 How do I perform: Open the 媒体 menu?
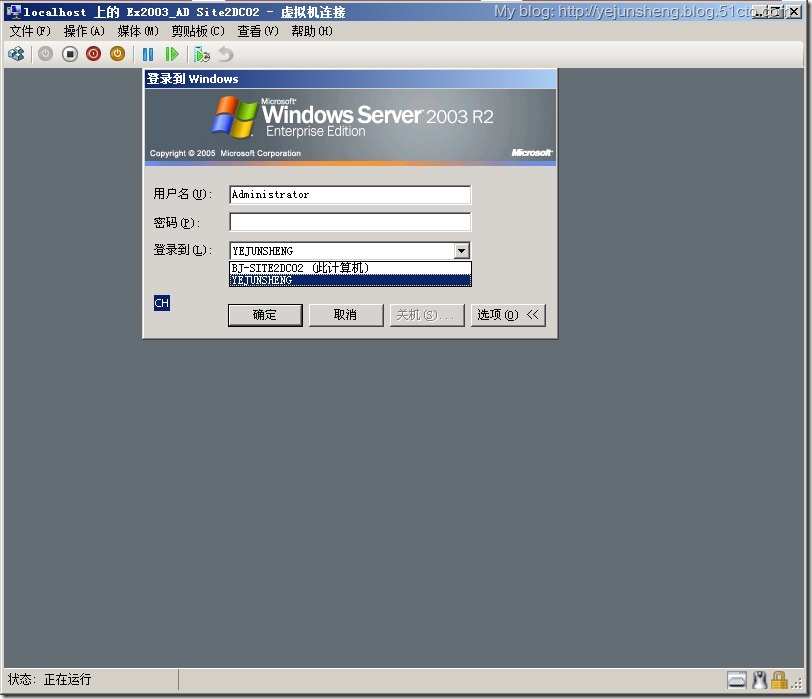click(138, 31)
